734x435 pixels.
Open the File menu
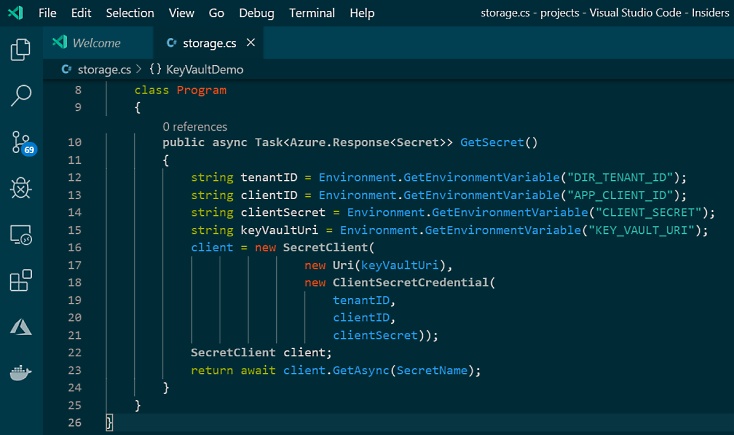click(x=47, y=13)
